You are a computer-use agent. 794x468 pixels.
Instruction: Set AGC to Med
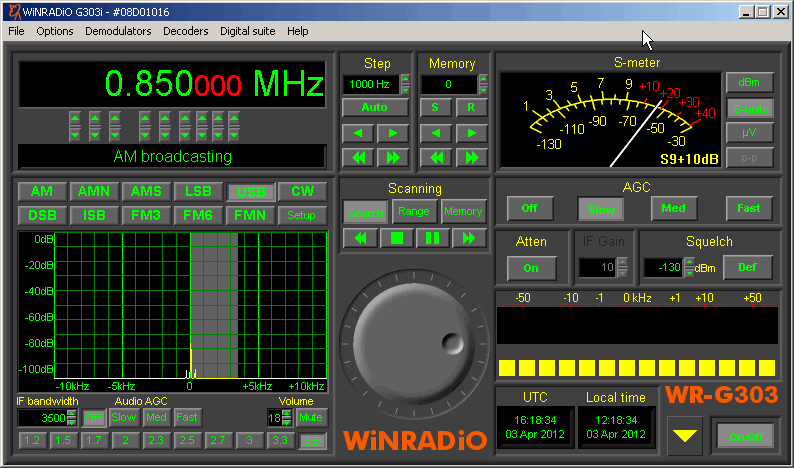[674, 209]
